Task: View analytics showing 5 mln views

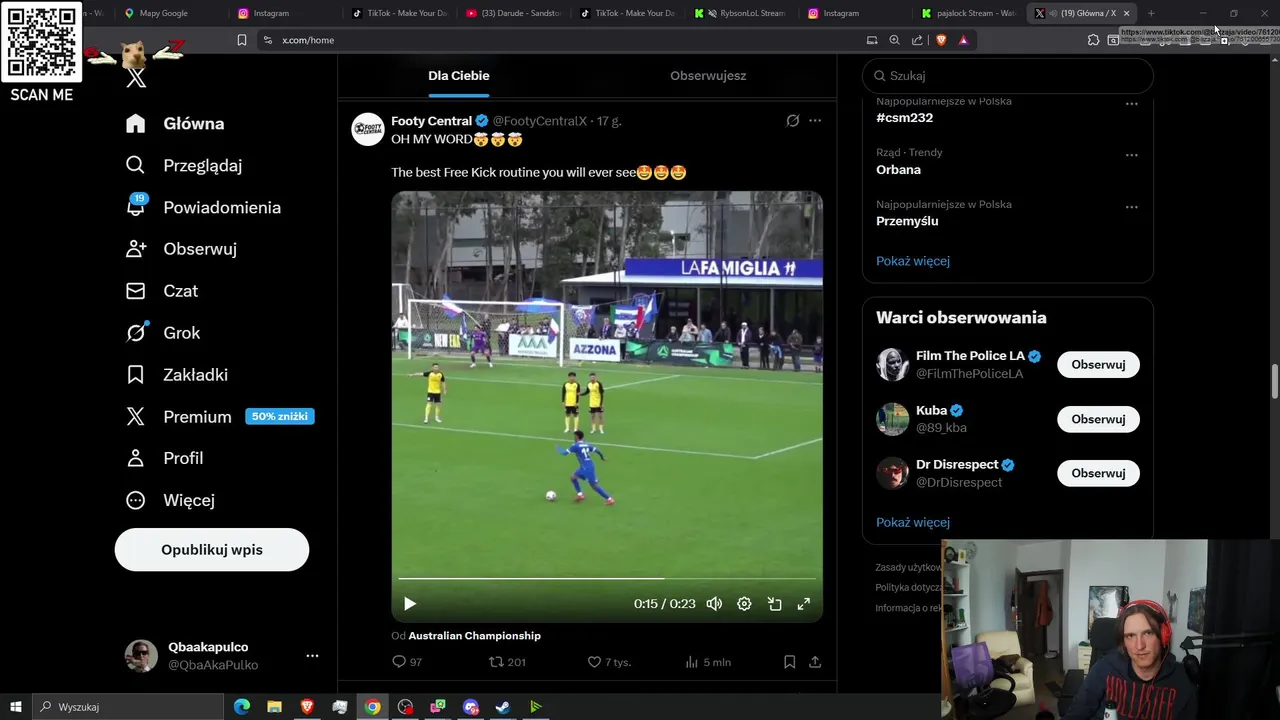Action: click(x=708, y=662)
